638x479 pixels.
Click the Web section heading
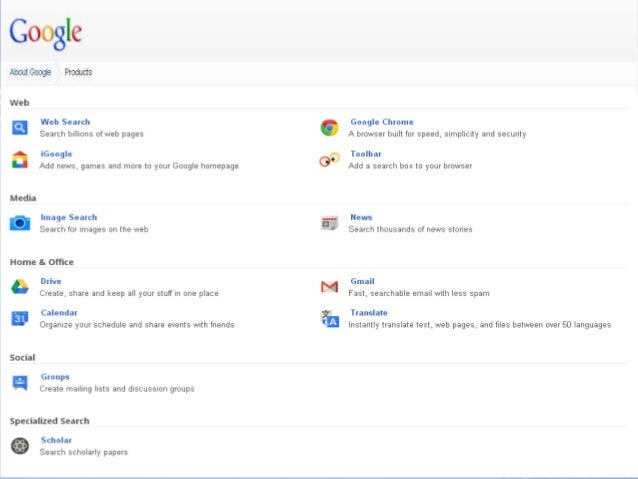pyautogui.click(x=20, y=103)
